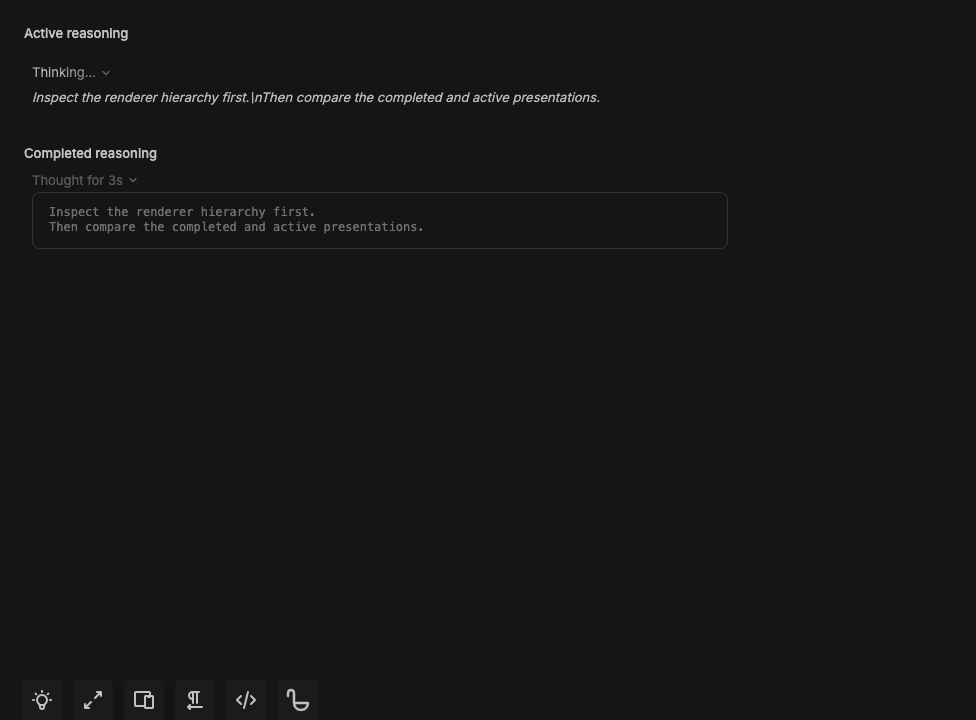Click the monospace line "Inspect the renderer hierarchy first."
The height and width of the screenshot is (720, 976).
pos(182,212)
